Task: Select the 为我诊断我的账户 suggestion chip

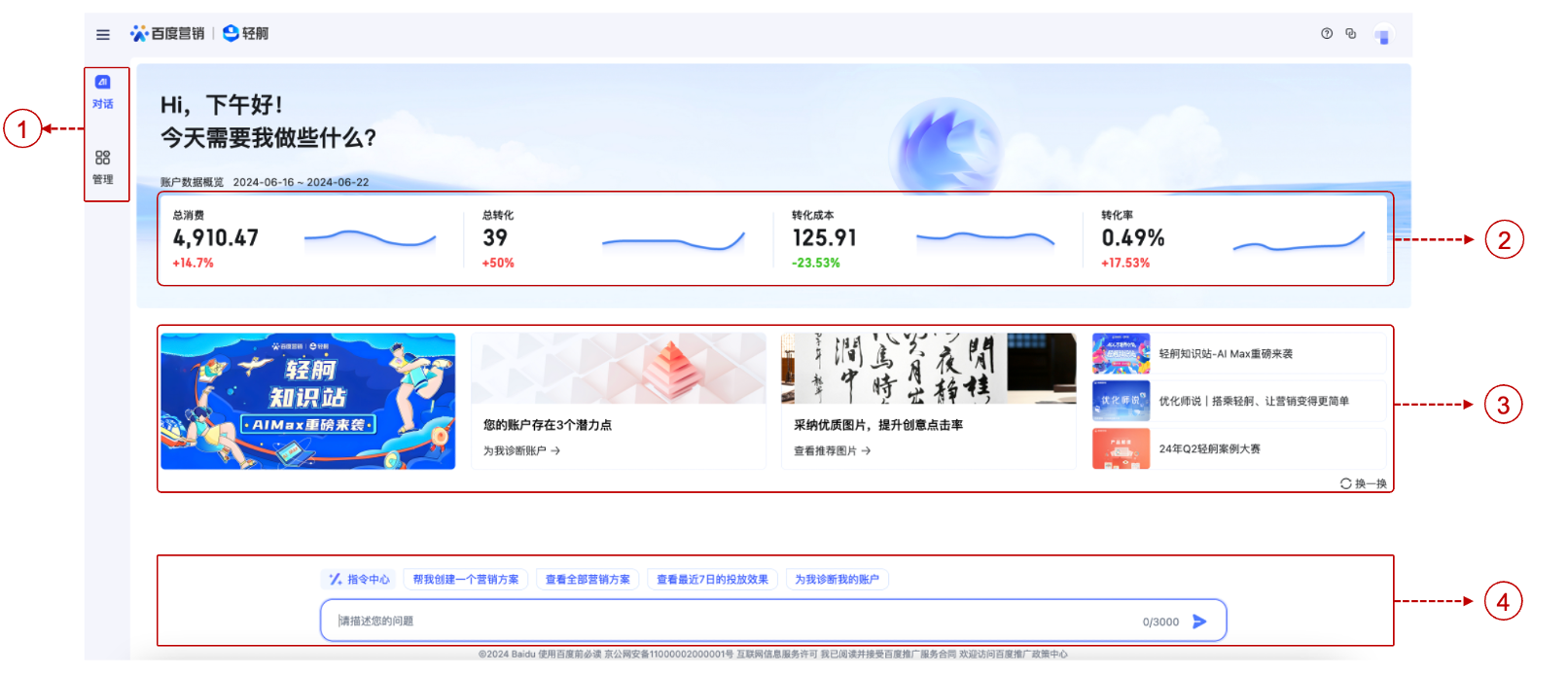Action: (x=837, y=580)
